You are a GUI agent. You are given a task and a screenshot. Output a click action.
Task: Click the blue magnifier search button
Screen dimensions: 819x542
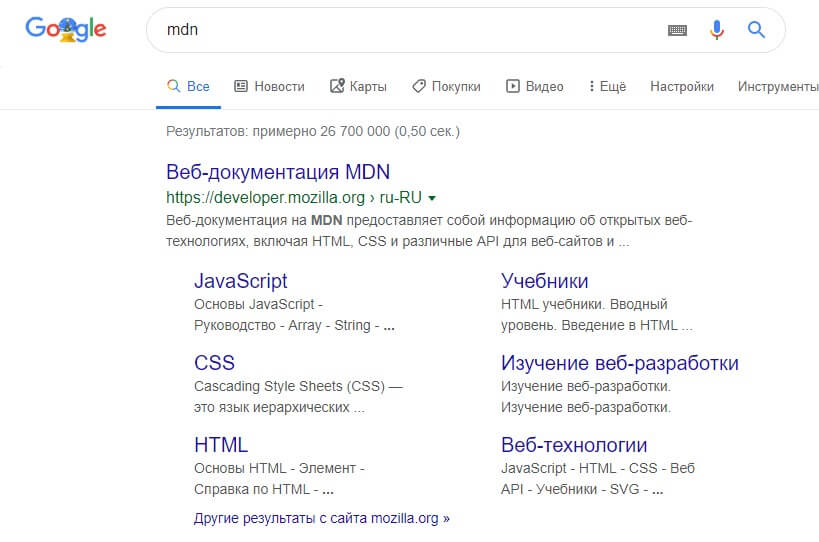756,30
